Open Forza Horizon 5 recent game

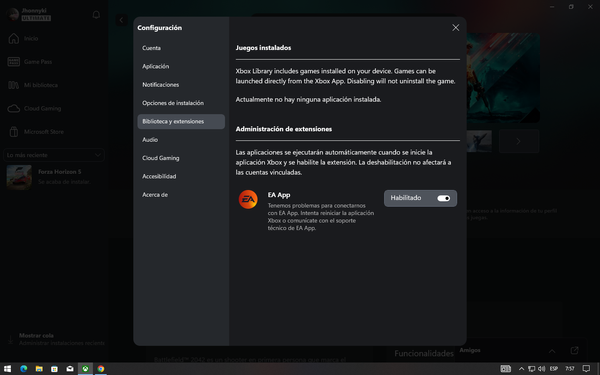54,177
